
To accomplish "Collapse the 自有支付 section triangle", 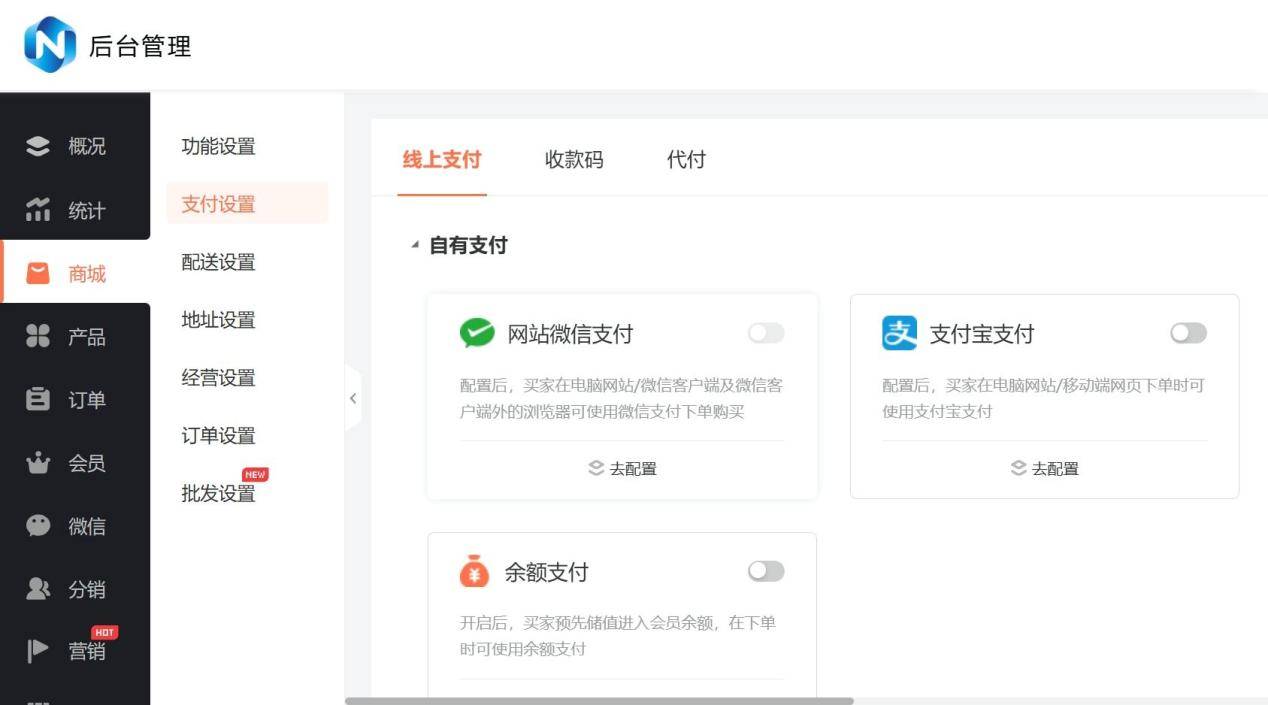I will click(x=415, y=246).
